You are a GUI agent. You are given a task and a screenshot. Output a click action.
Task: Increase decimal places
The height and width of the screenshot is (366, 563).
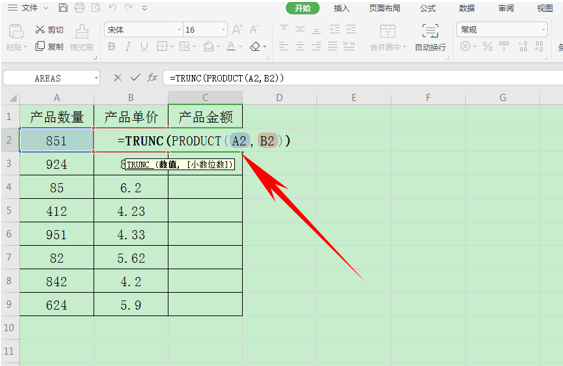[x=522, y=46]
